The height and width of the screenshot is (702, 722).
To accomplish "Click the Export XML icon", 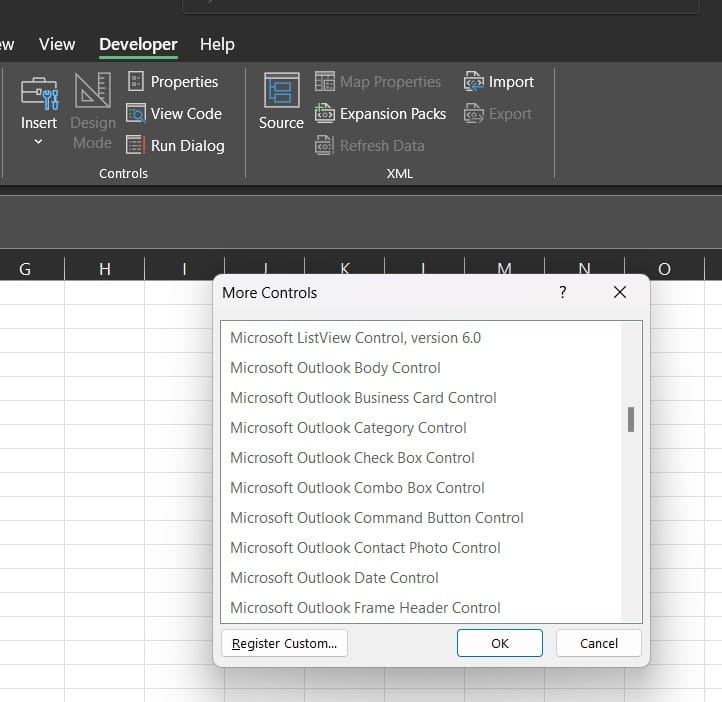I will (x=473, y=113).
